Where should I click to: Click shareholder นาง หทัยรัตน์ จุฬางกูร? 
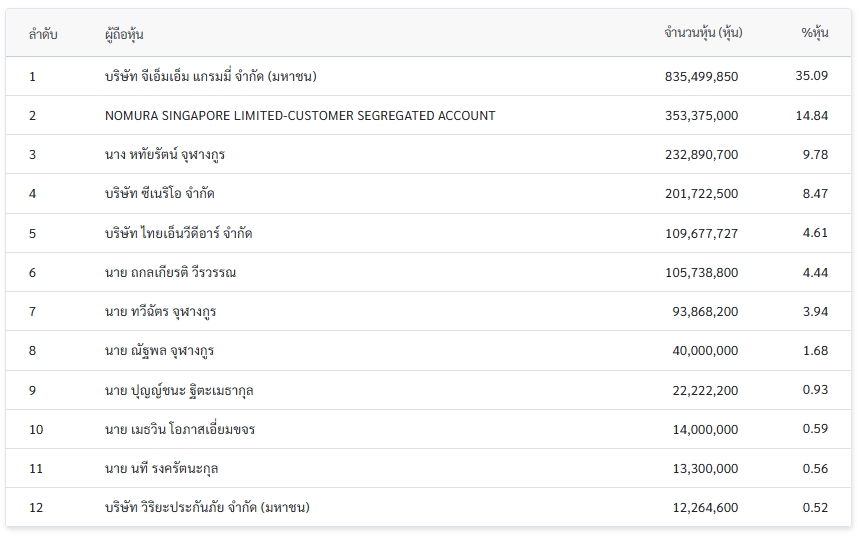[165, 155]
